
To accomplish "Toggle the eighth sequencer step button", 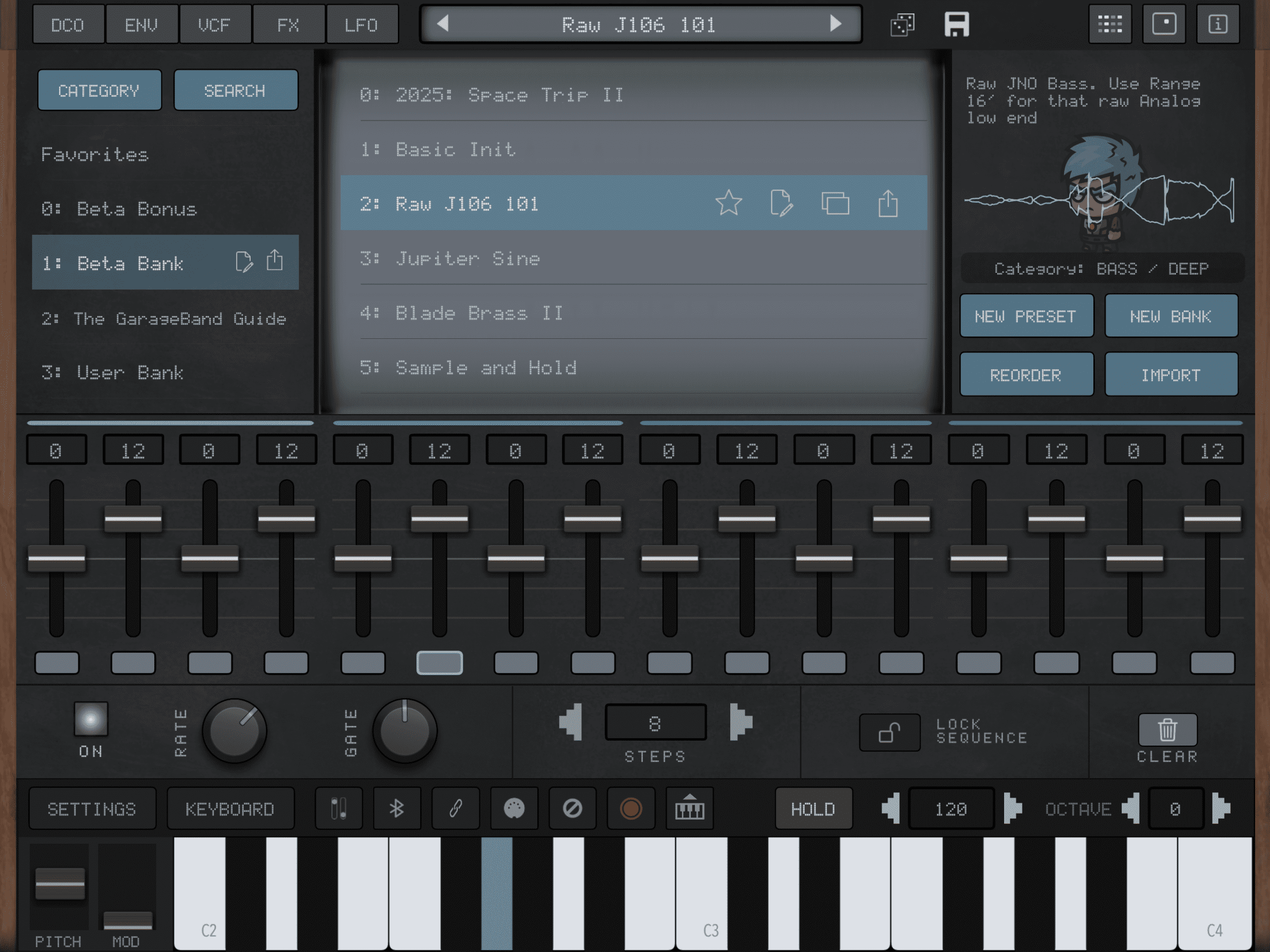I will pyautogui.click(x=592, y=663).
